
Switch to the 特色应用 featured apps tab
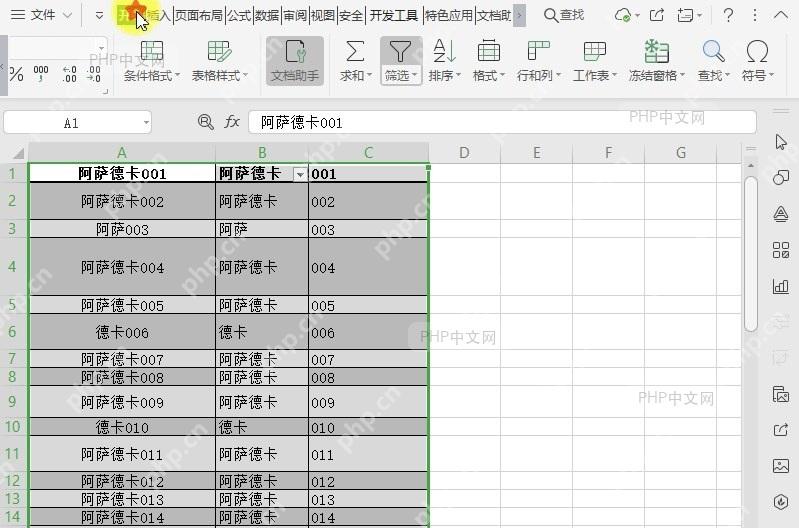449,16
